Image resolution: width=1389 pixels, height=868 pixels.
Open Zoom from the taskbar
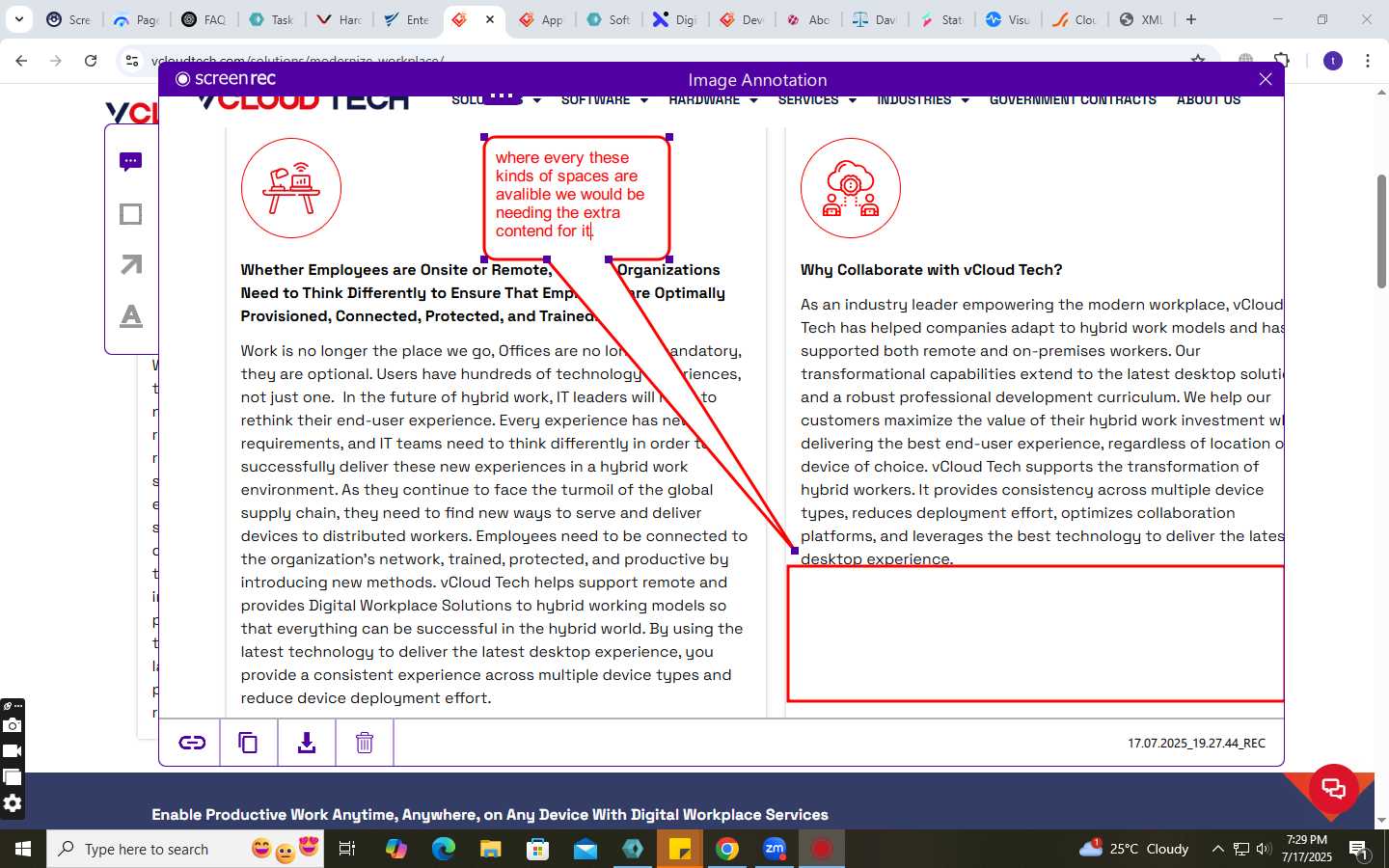(775, 849)
